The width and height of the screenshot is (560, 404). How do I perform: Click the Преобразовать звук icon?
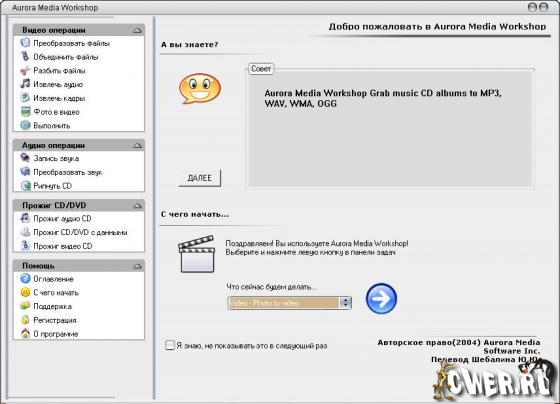tap(25, 172)
